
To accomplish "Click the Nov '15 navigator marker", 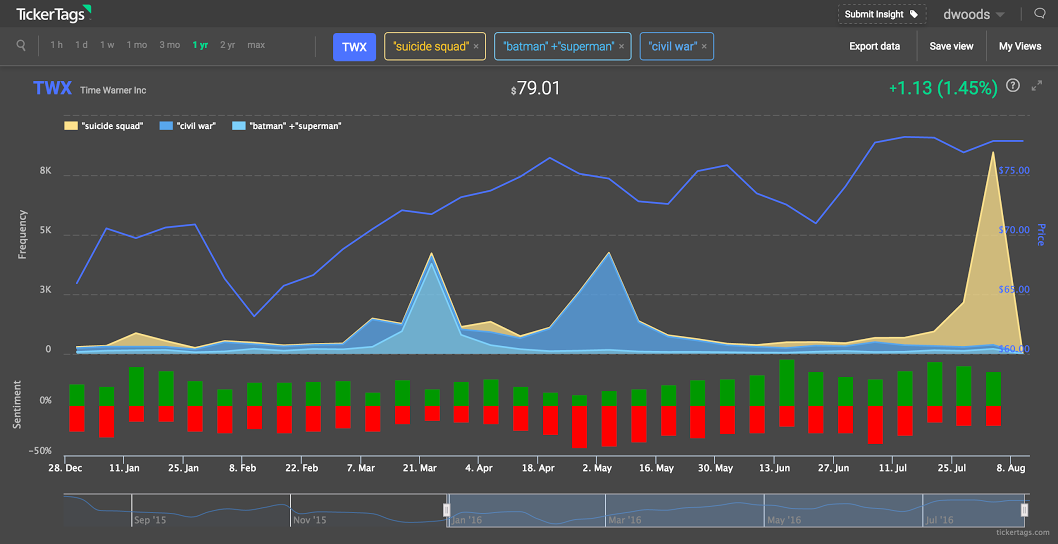I will [310, 520].
